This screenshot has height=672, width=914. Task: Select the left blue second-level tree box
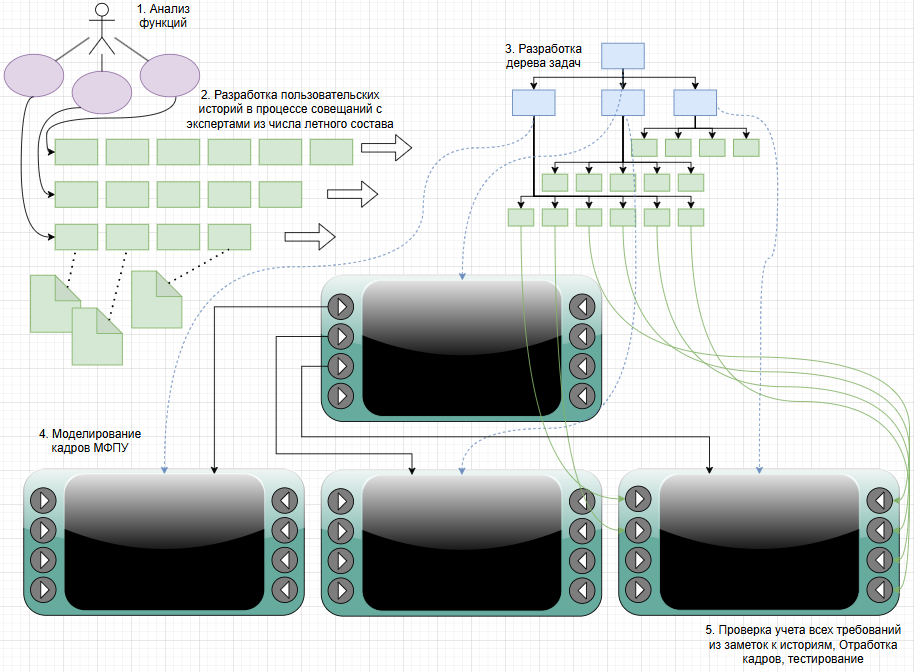(533, 103)
